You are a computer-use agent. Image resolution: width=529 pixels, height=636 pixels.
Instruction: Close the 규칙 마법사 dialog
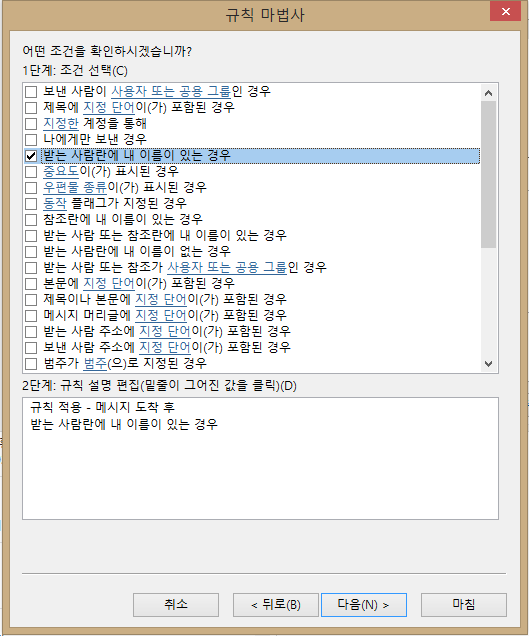click(505, 11)
